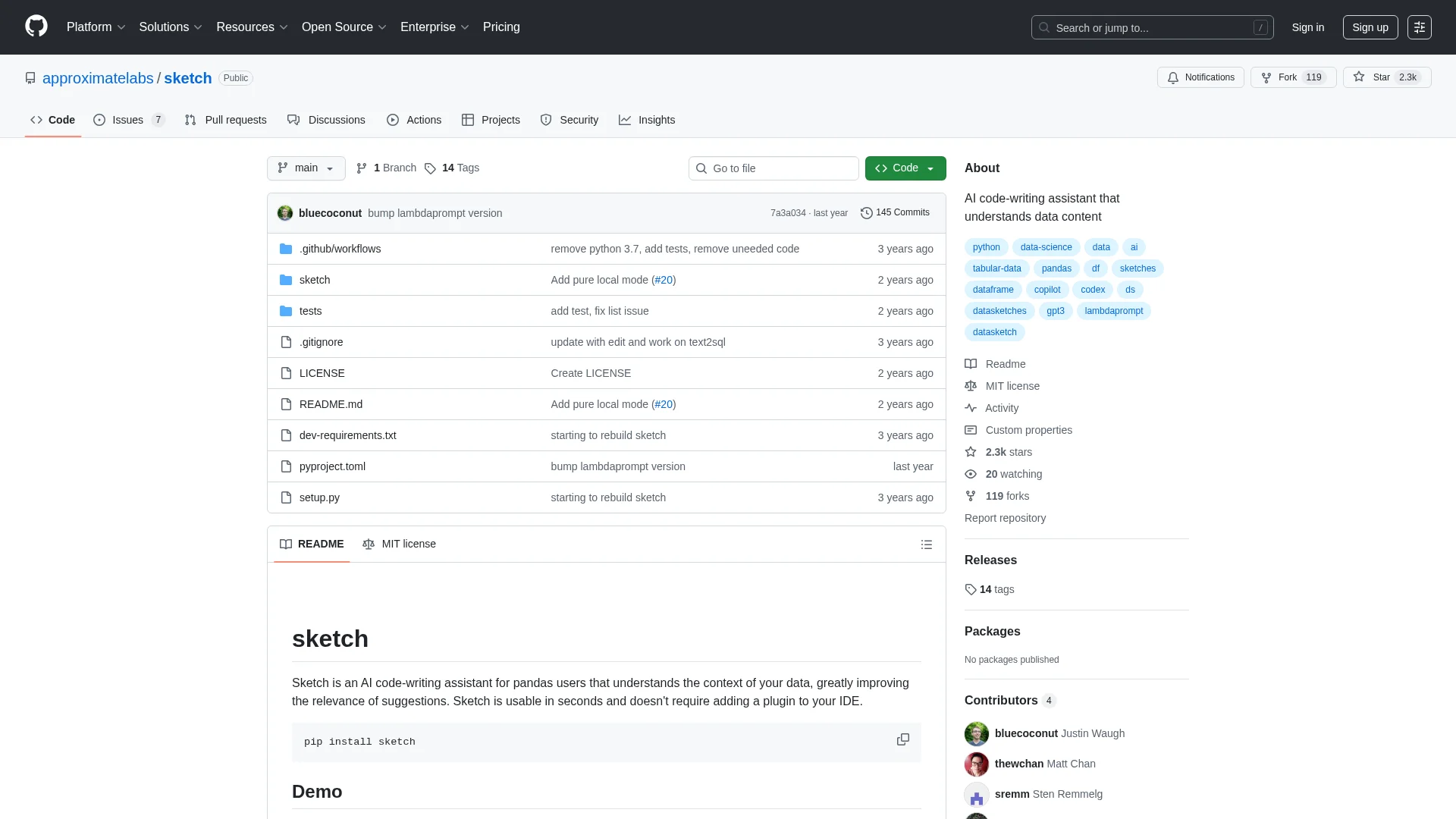Open the 145 Commits history
The height and width of the screenshot is (819, 1456).
click(895, 212)
